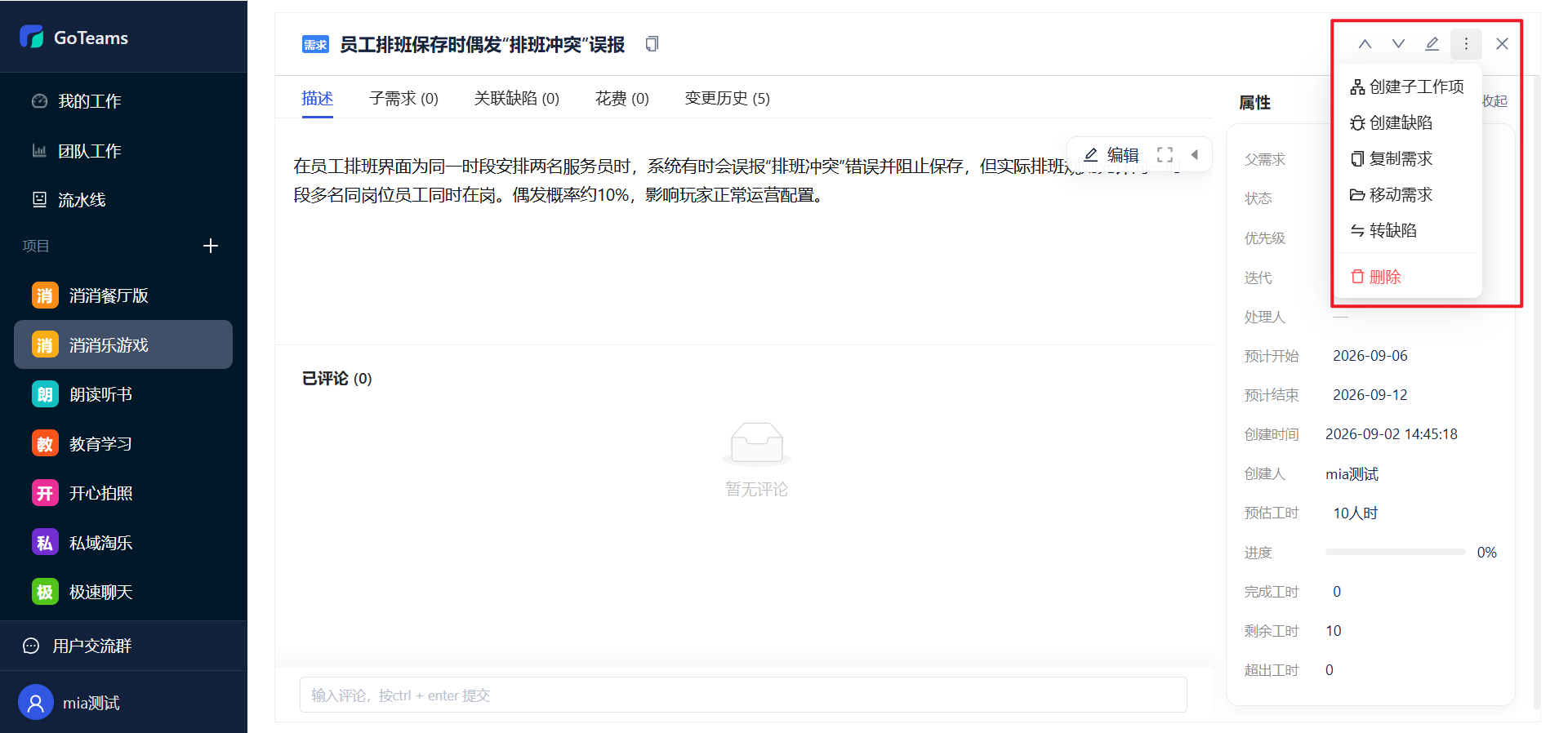The width and height of the screenshot is (1568, 733).
Task: Choose 移动需求 menu entry
Action: tap(1407, 194)
